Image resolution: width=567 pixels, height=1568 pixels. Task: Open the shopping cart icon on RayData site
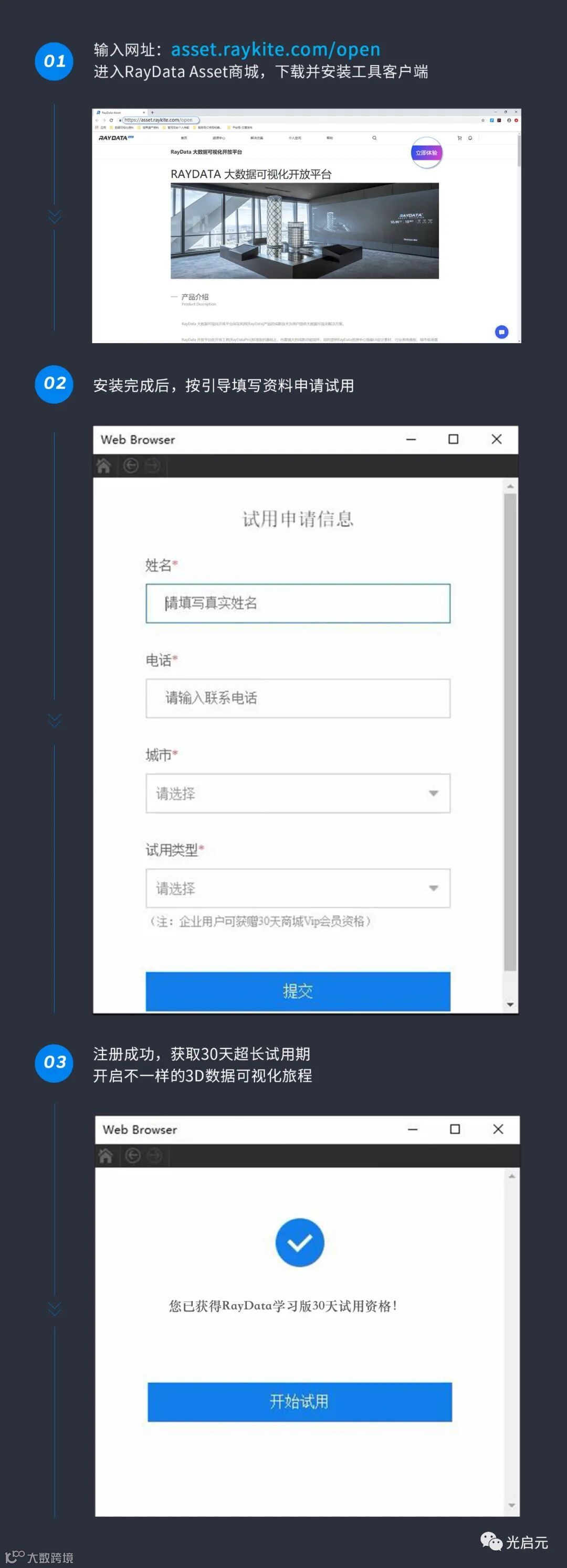click(x=459, y=138)
